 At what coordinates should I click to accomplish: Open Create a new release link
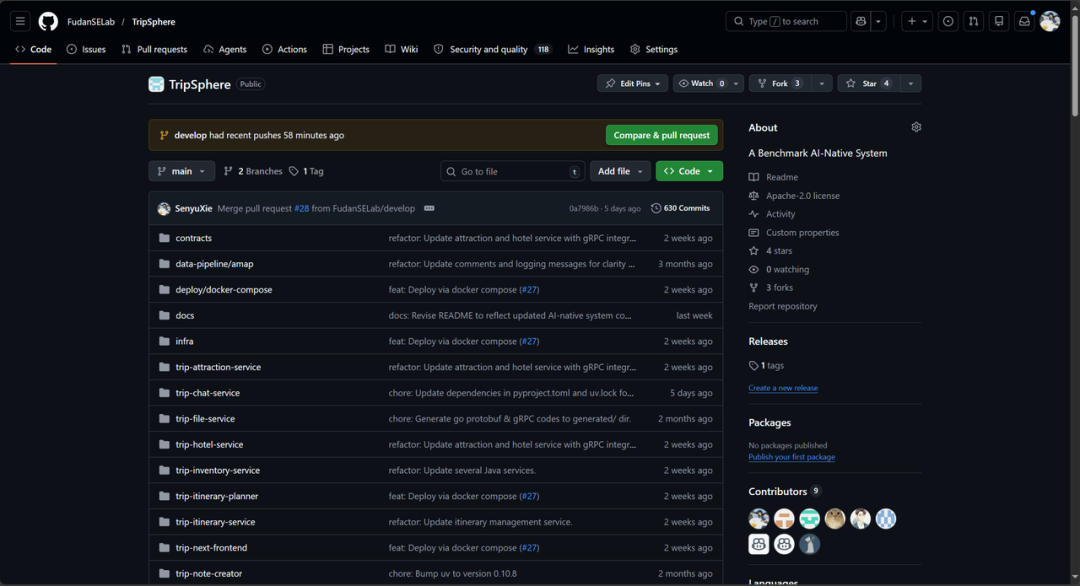coord(783,388)
